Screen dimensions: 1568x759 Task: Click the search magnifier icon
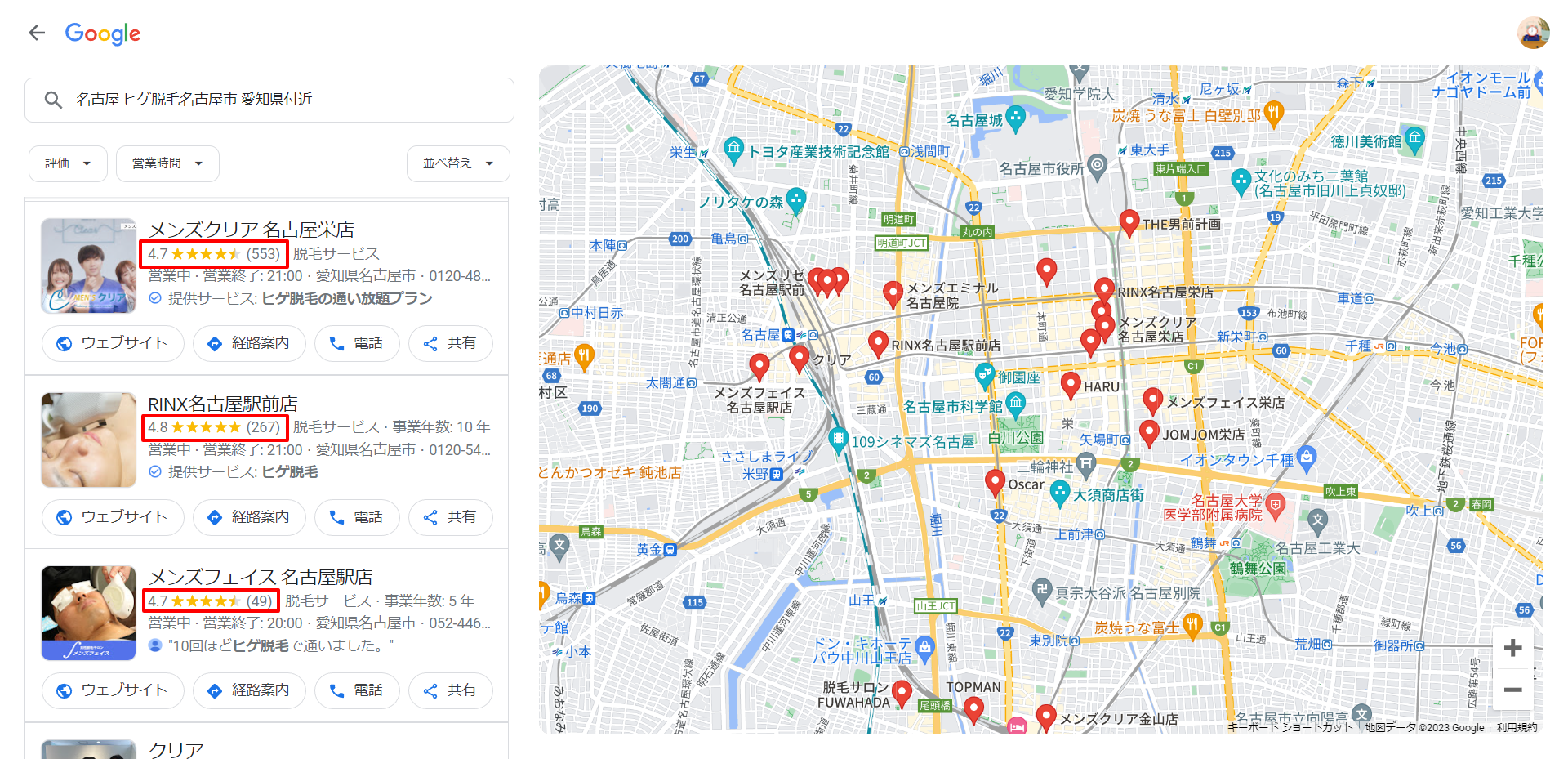53,100
